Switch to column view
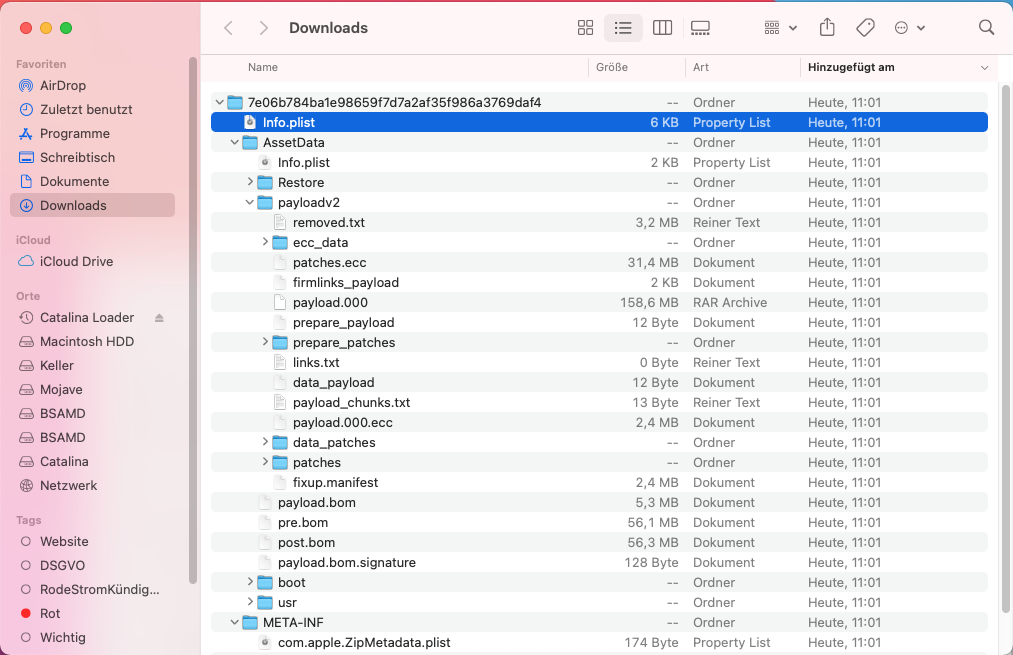The image size is (1013, 655). (x=662, y=28)
